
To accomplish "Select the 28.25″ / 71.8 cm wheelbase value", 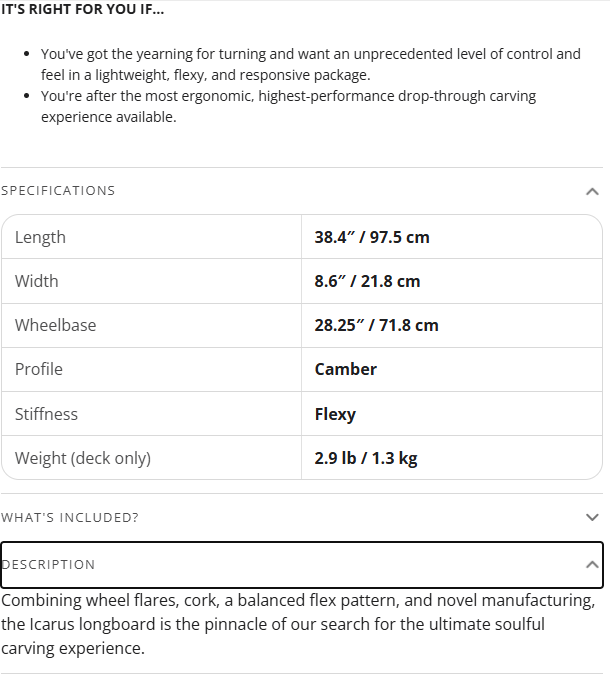I will tap(376, 325).
